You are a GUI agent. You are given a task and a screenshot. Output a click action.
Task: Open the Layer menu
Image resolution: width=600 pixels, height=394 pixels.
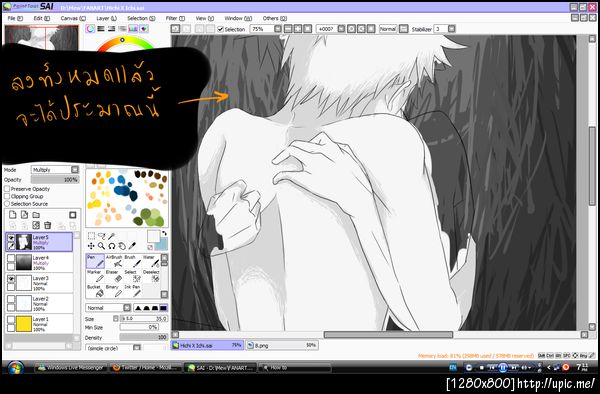click(106, 18)
